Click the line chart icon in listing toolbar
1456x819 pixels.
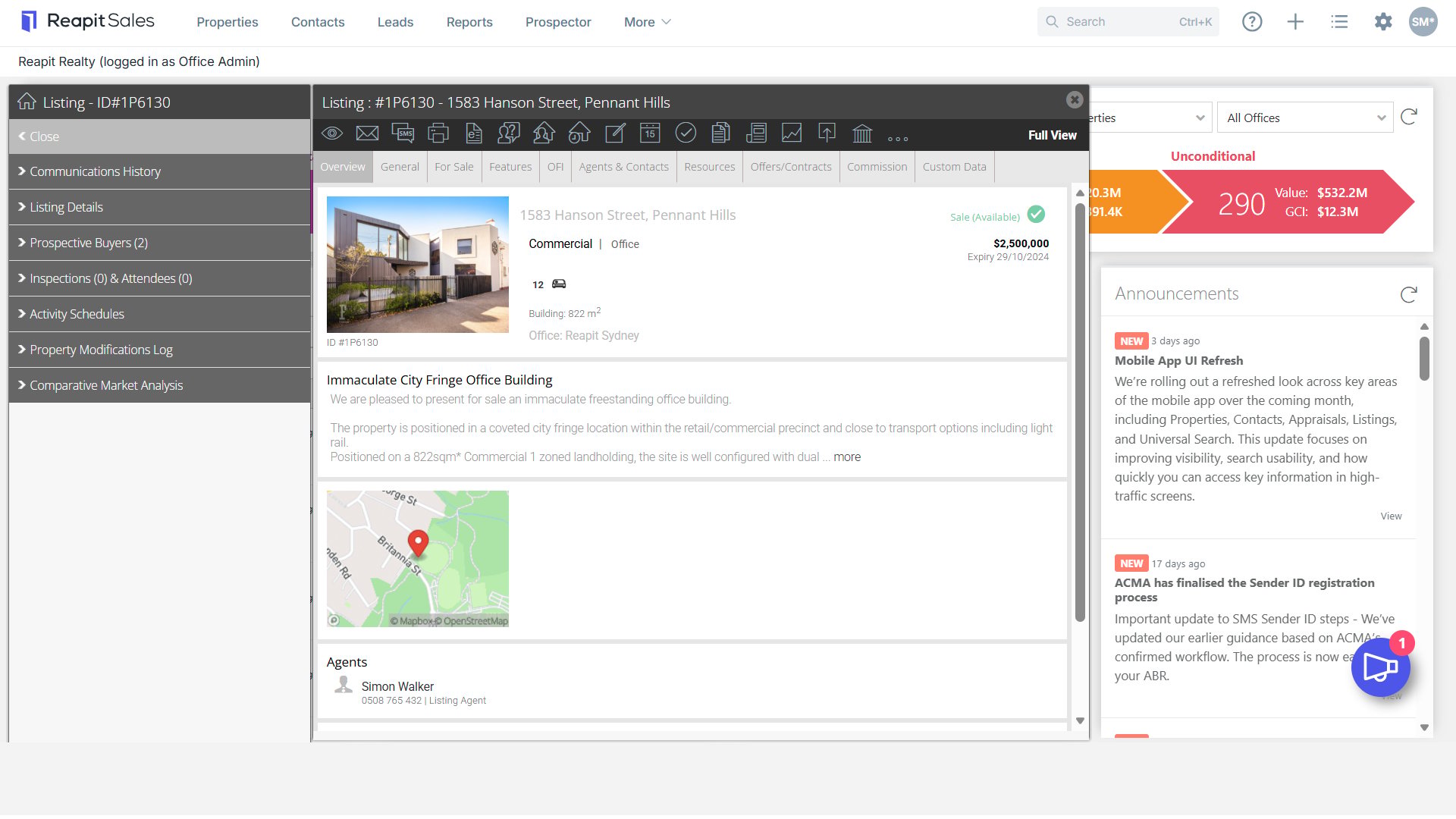pos(792,133)
